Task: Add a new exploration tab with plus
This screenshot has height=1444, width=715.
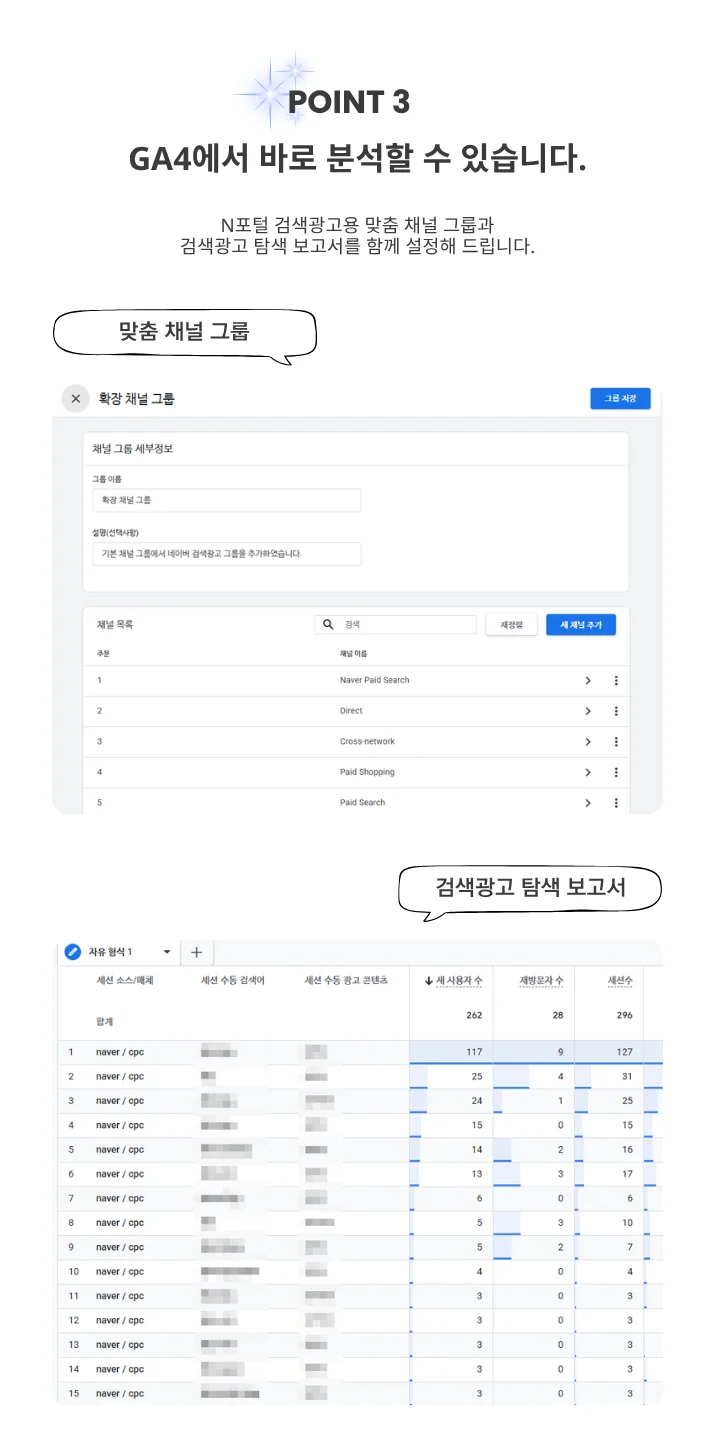Action: coord(196,952)
